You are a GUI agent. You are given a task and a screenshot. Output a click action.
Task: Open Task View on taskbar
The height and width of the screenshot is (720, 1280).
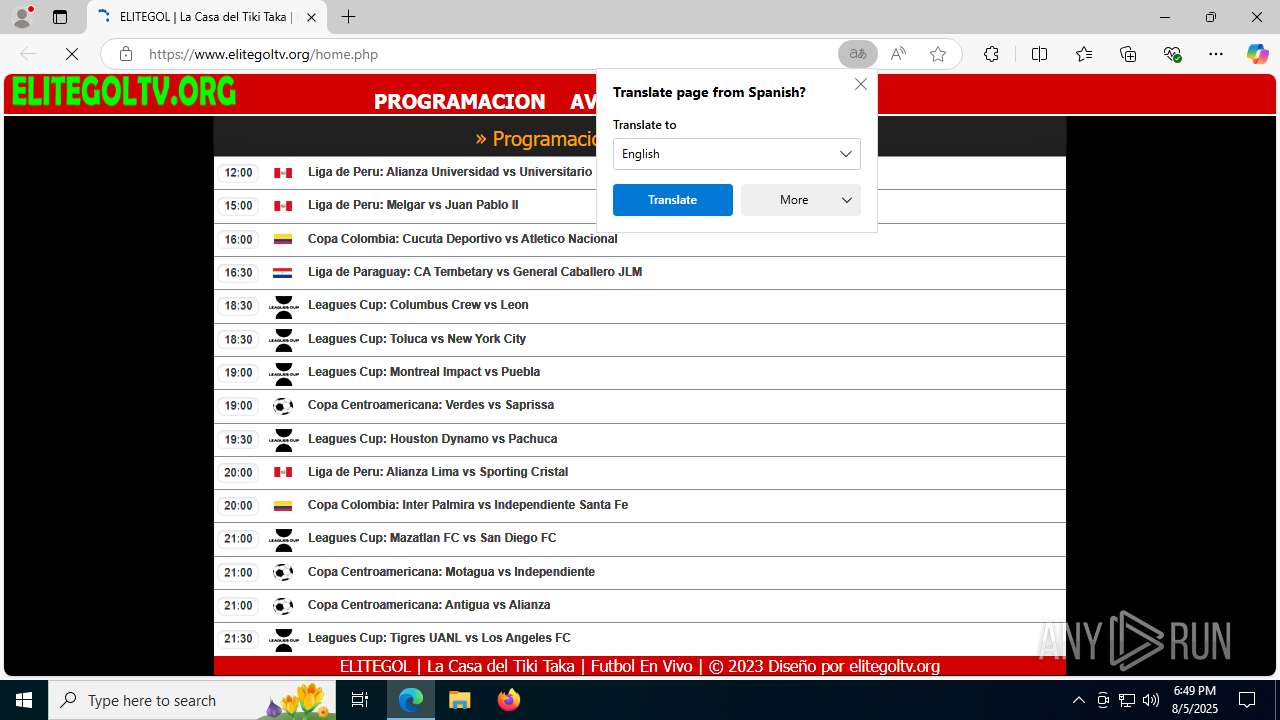pos(360,700)
